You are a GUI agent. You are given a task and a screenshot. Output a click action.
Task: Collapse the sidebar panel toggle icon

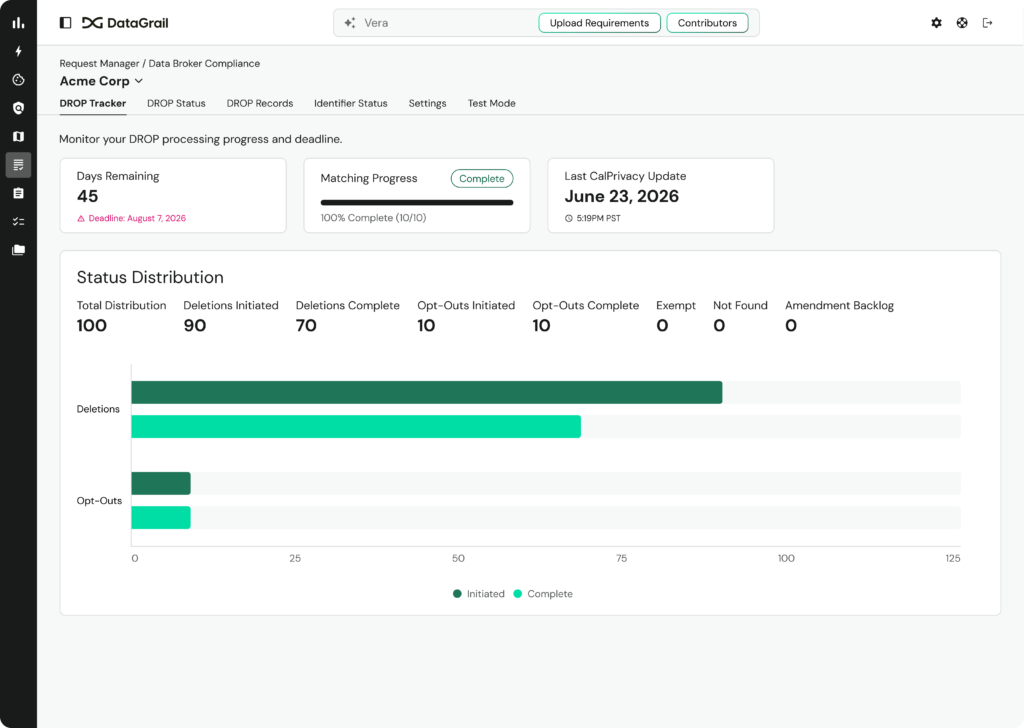pyautogui.click(x=65, y=23)
